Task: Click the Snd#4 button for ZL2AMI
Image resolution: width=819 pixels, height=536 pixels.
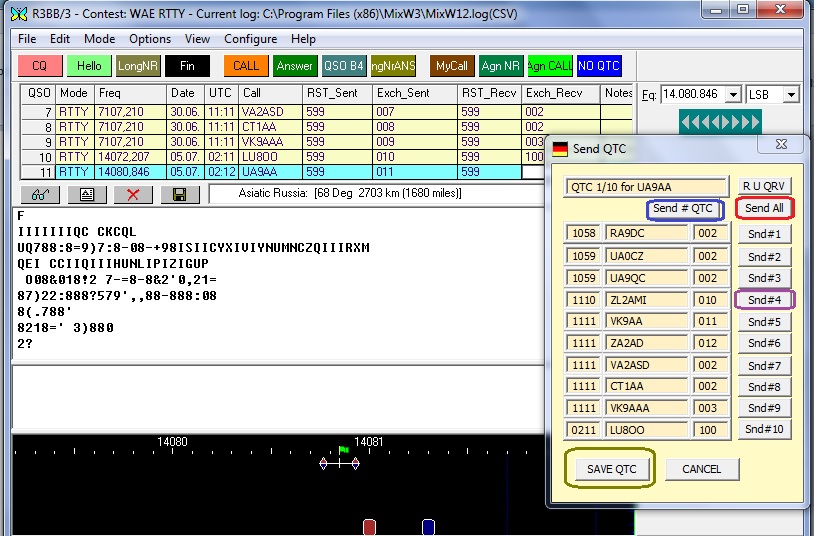Action: pyautogui.click(x=764, y=299)
